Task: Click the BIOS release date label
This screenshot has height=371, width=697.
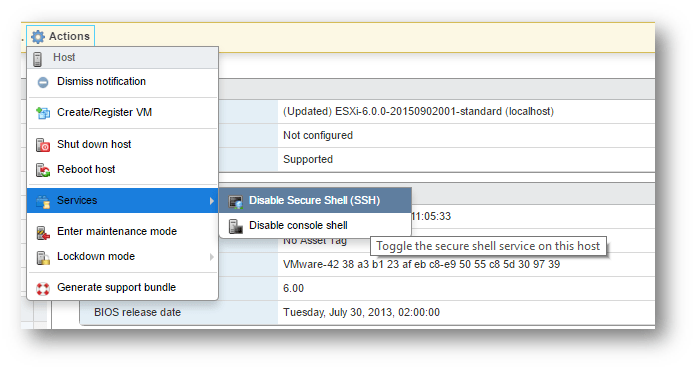Action: click(x=137, y=312)
